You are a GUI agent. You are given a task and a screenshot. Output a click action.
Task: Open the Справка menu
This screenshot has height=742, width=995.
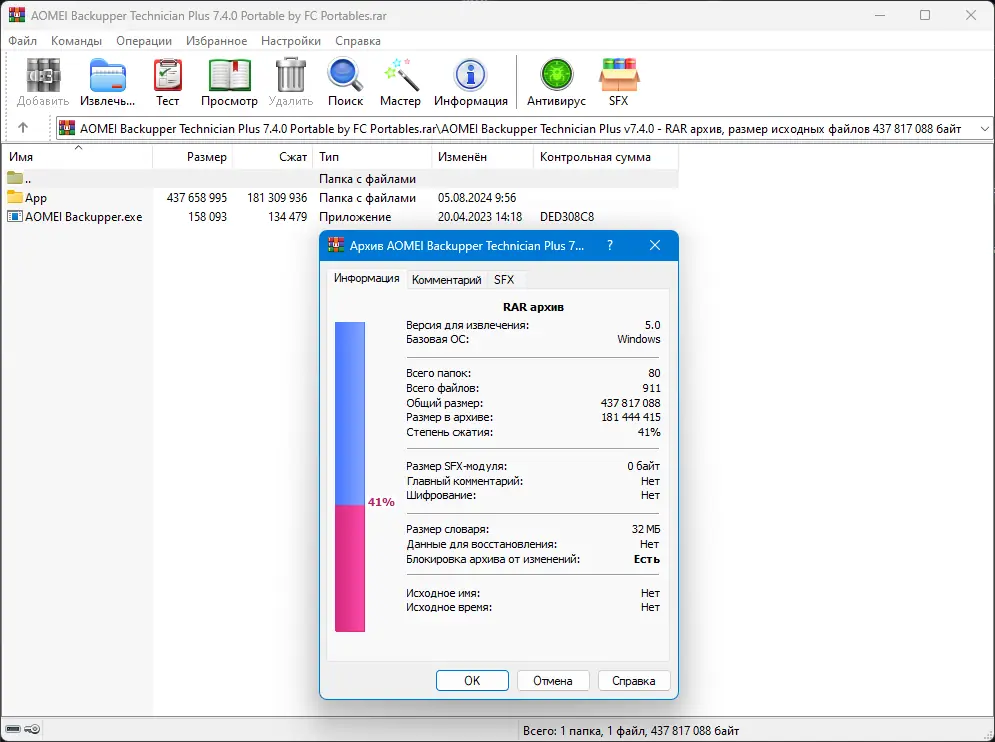coord(358,41)
